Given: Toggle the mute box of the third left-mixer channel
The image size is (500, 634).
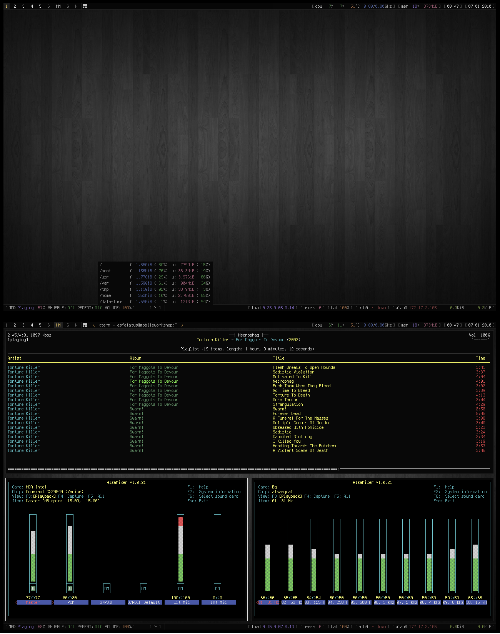Looking at the screenshot, I should (x=107, y=588).
